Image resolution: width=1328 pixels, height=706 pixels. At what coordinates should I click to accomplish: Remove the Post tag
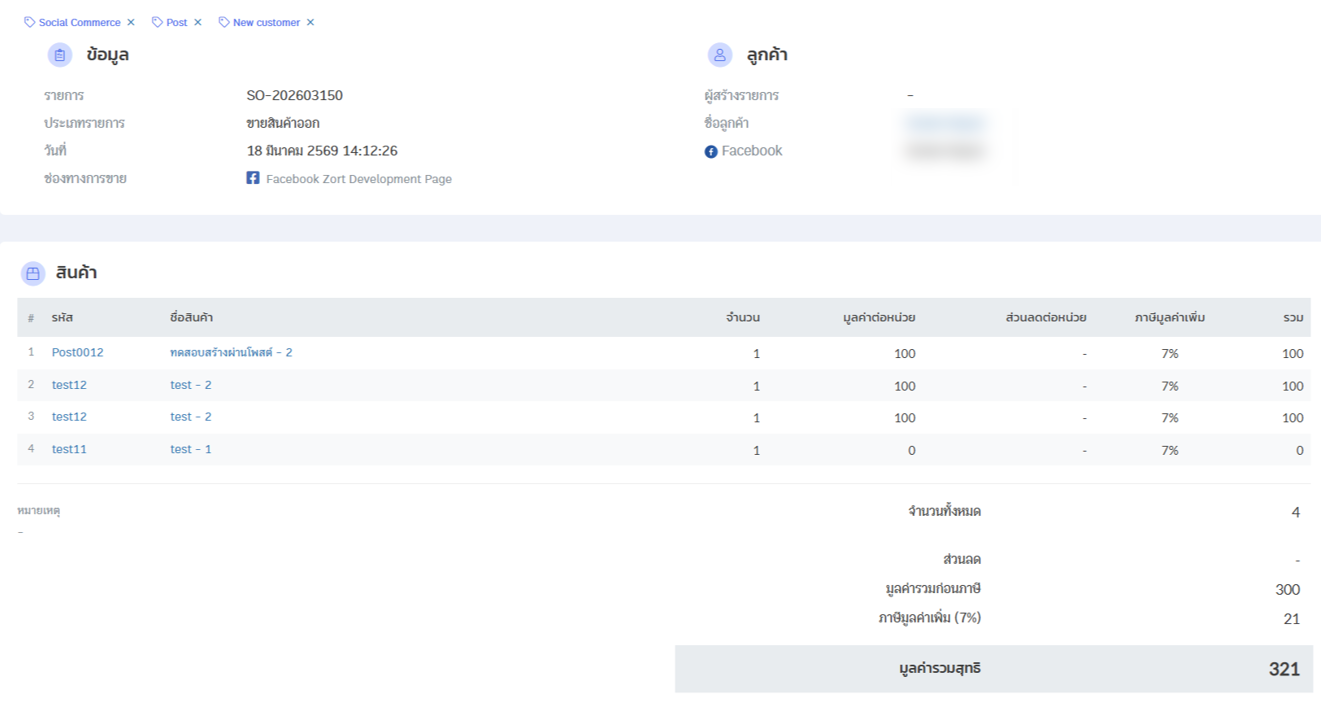[x=198, y=22]
